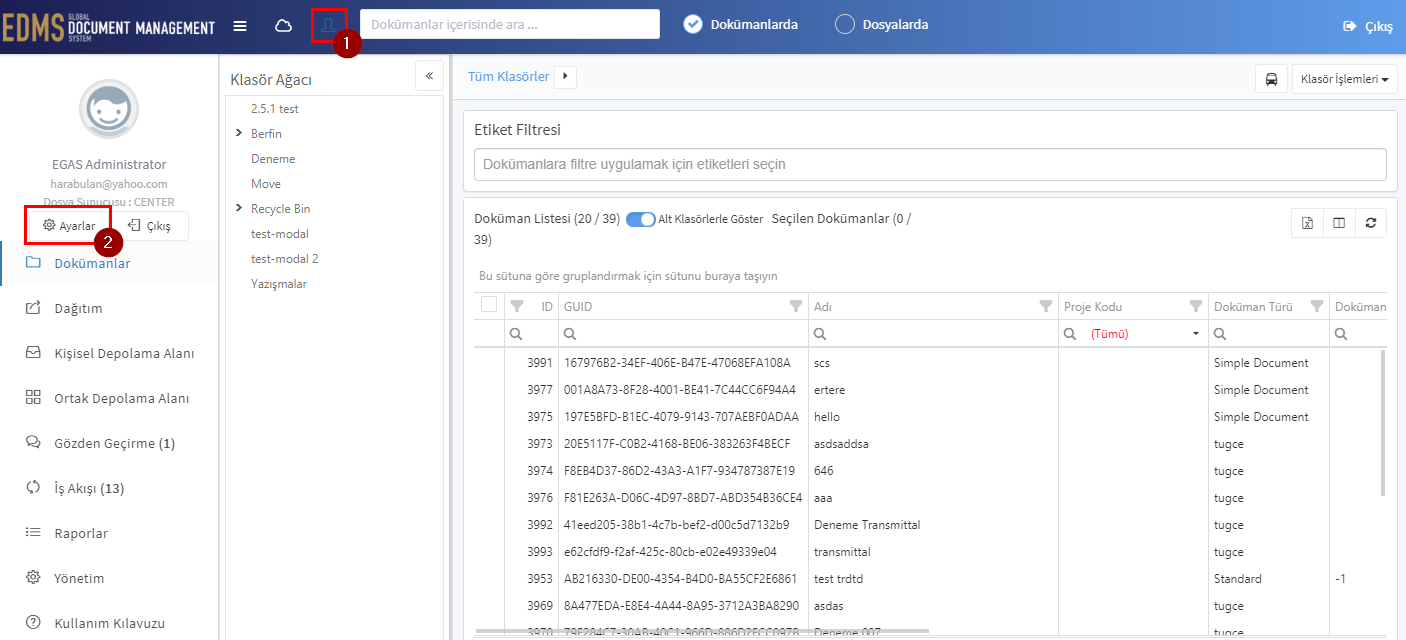The image size is (1406, 640).
Task: Click the row with ID 3973
Action: click(x=929, y=444)
